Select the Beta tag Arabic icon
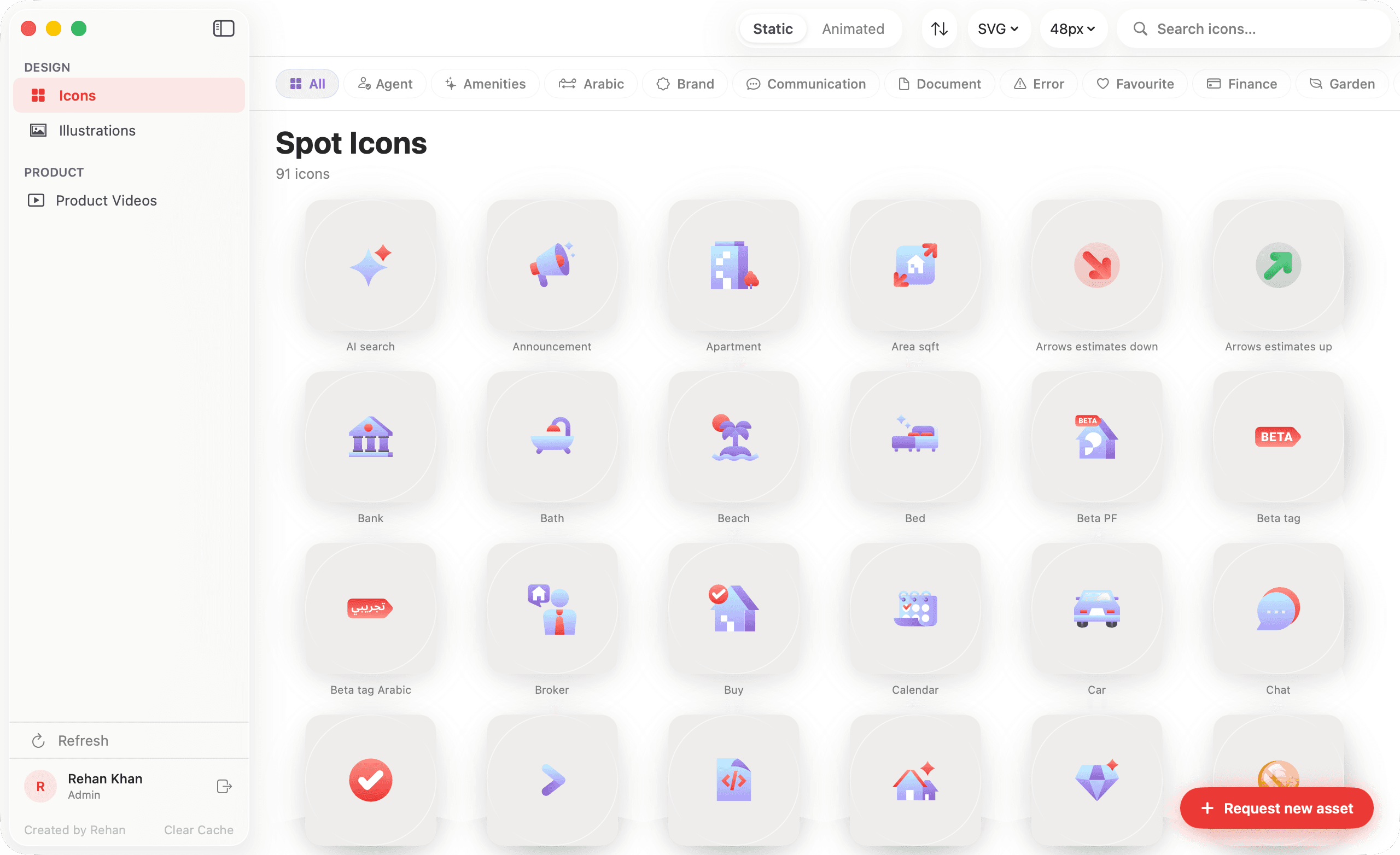 point(370,608)
